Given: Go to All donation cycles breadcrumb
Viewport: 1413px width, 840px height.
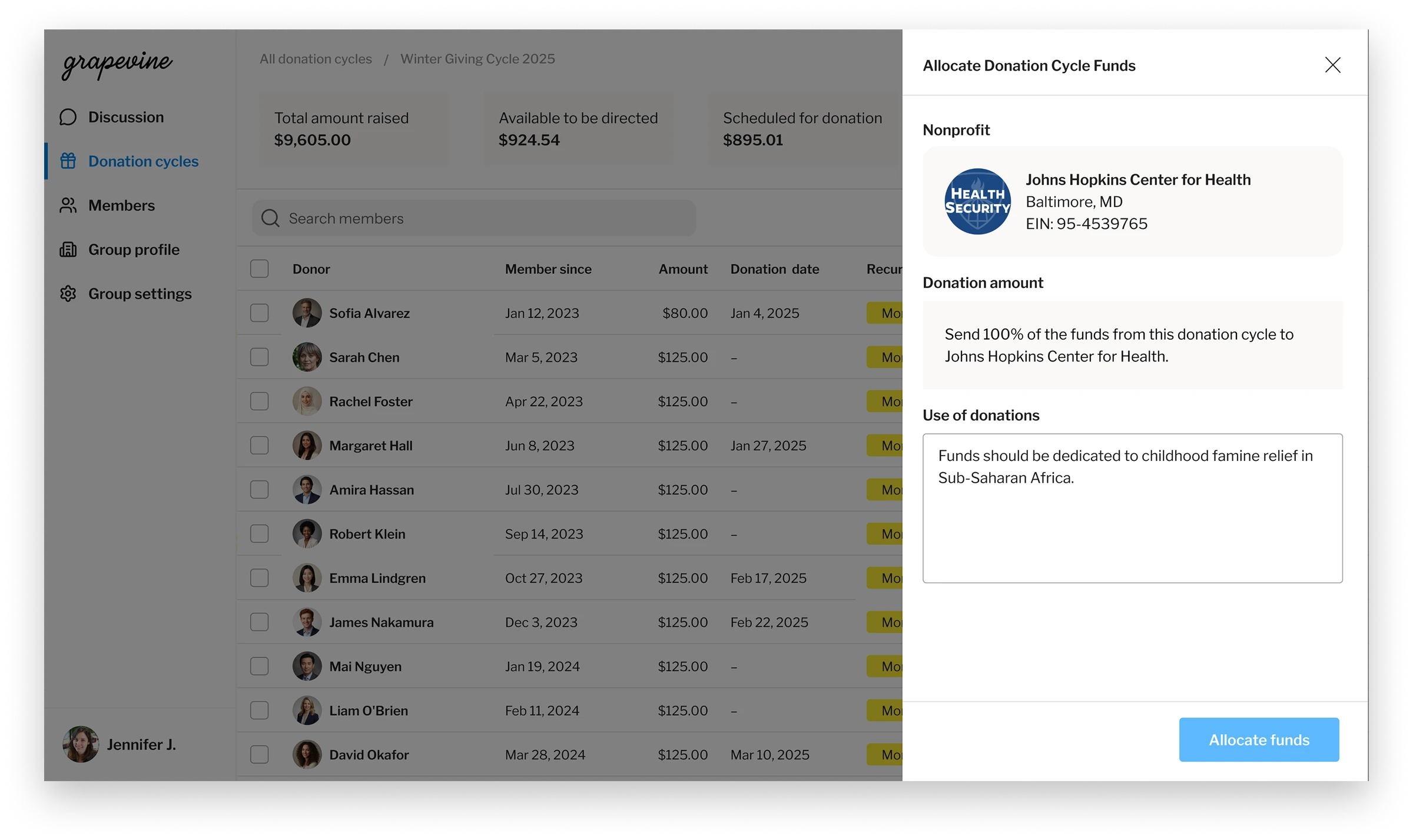Looking at the screenshot, I should click(x=316, y=59).
